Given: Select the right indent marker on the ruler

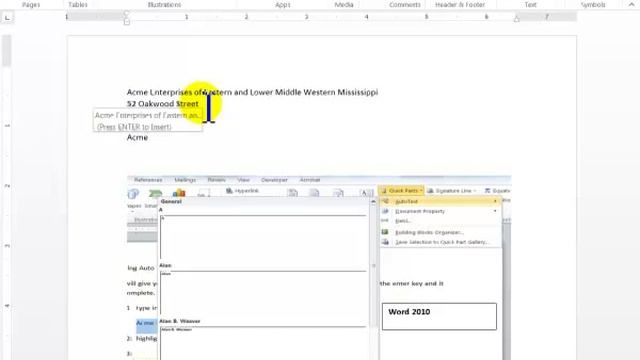Looking at the screenshot, I should (x=516, y=18).
